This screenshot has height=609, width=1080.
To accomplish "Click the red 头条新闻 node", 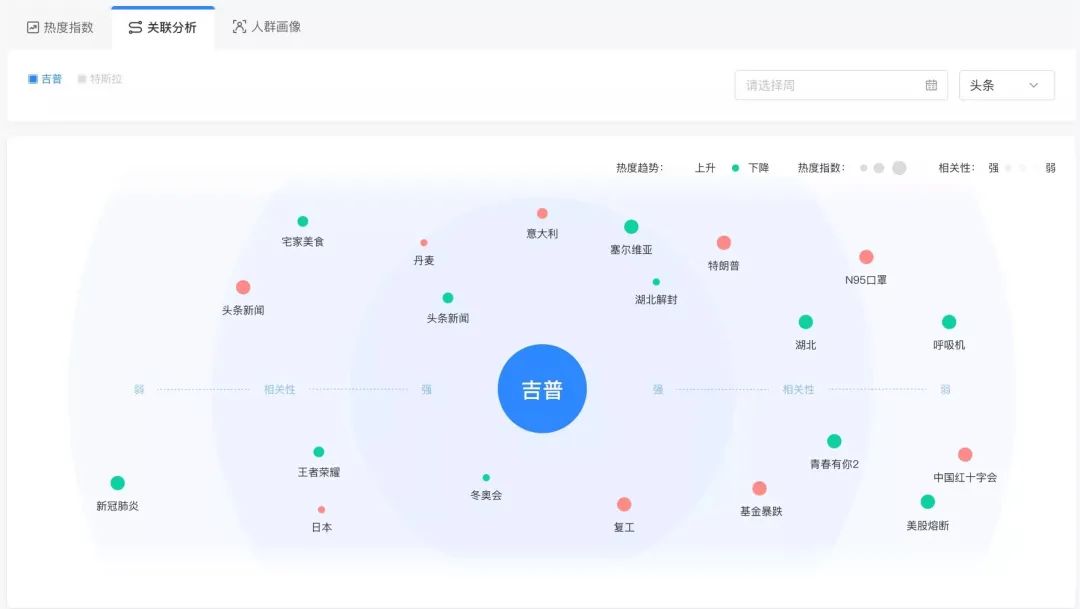I will click(x=243, y=287).
